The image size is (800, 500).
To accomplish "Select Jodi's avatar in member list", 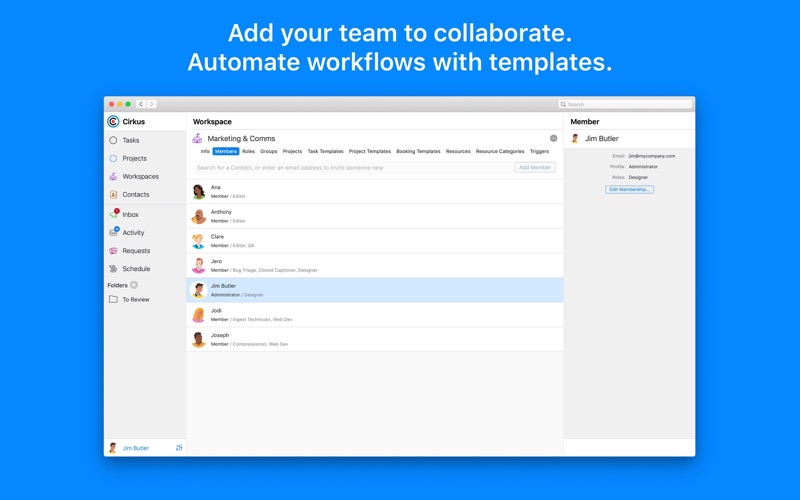I will point(198,315).
